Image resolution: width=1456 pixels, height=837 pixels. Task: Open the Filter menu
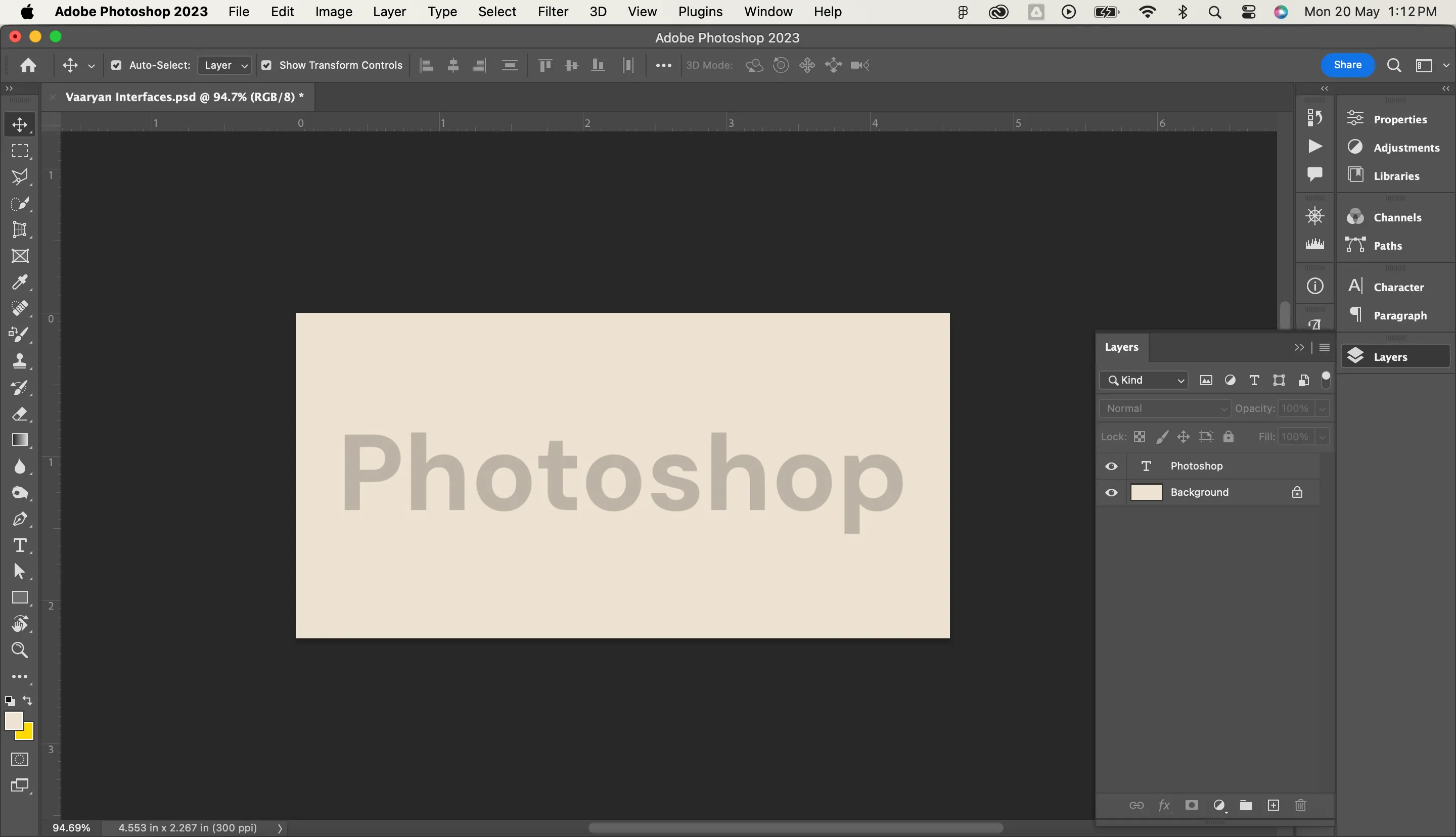point(553,12)
